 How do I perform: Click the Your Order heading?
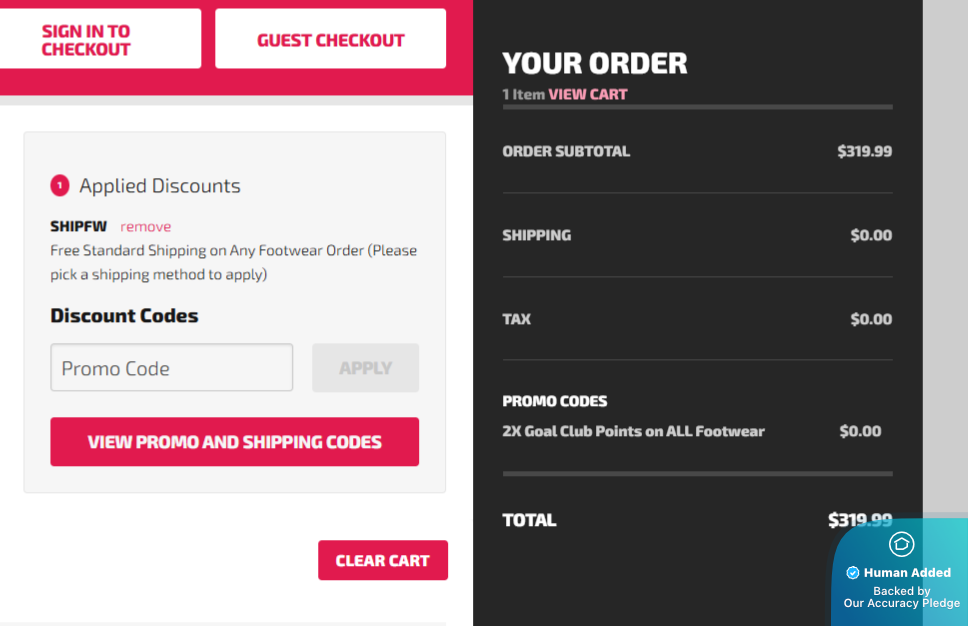click(595, 64)
